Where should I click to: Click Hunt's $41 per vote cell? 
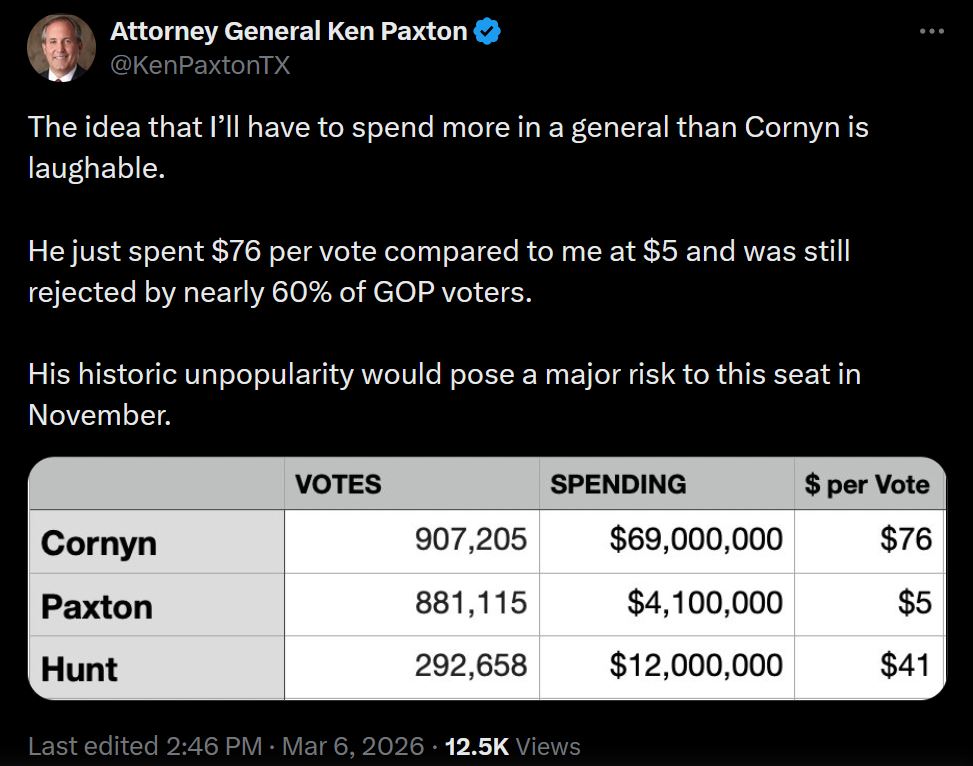(906, 665)
